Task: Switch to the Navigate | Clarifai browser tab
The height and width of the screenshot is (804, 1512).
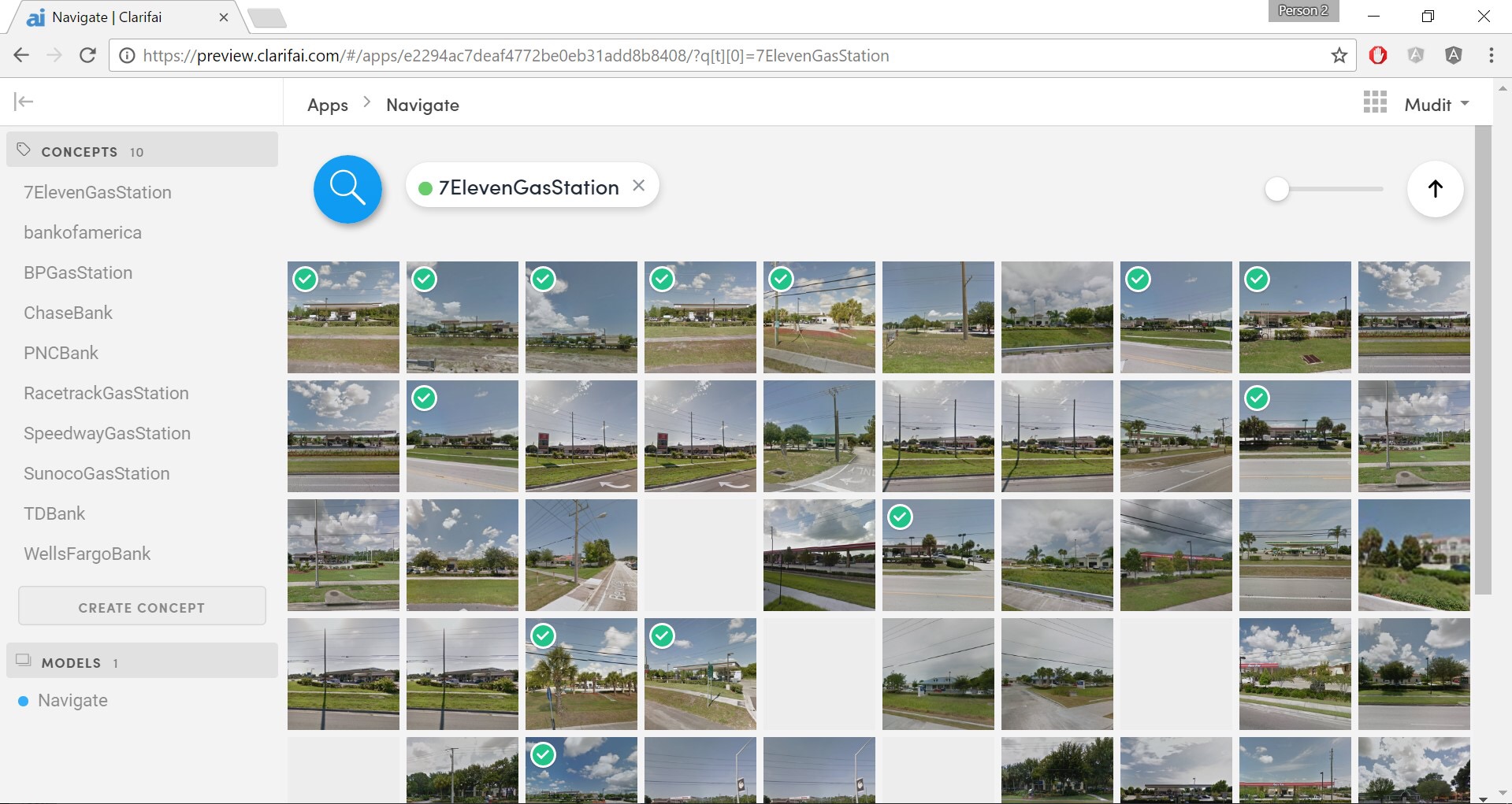Action: click(126, 17)
